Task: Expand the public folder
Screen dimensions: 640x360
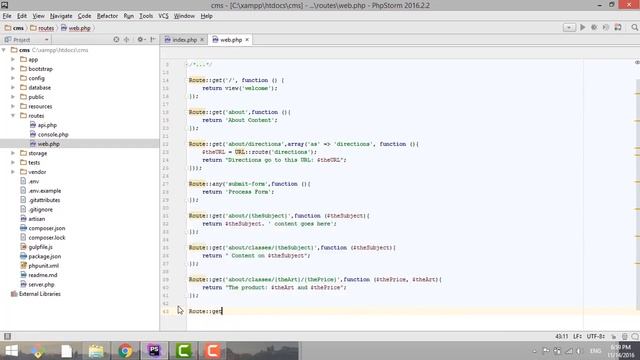Action: 13,97
